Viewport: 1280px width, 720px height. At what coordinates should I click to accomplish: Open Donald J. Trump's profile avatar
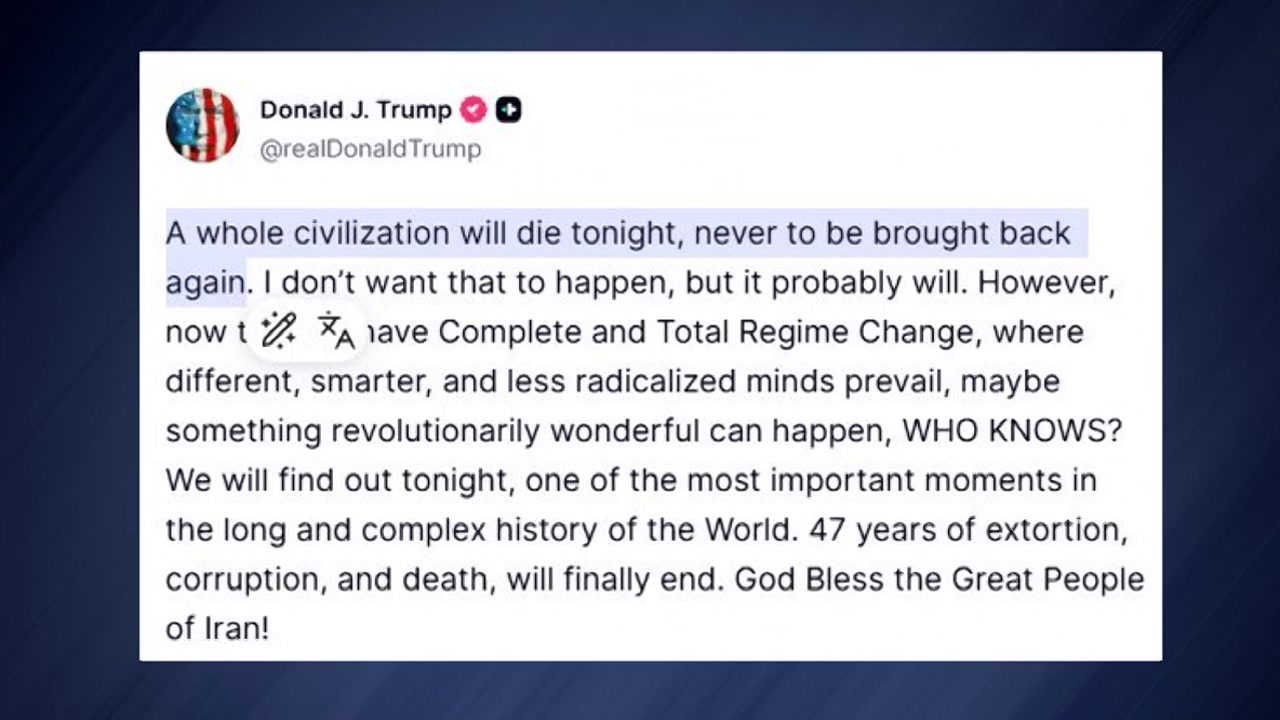pyautogui.click(x=202, y=125)
